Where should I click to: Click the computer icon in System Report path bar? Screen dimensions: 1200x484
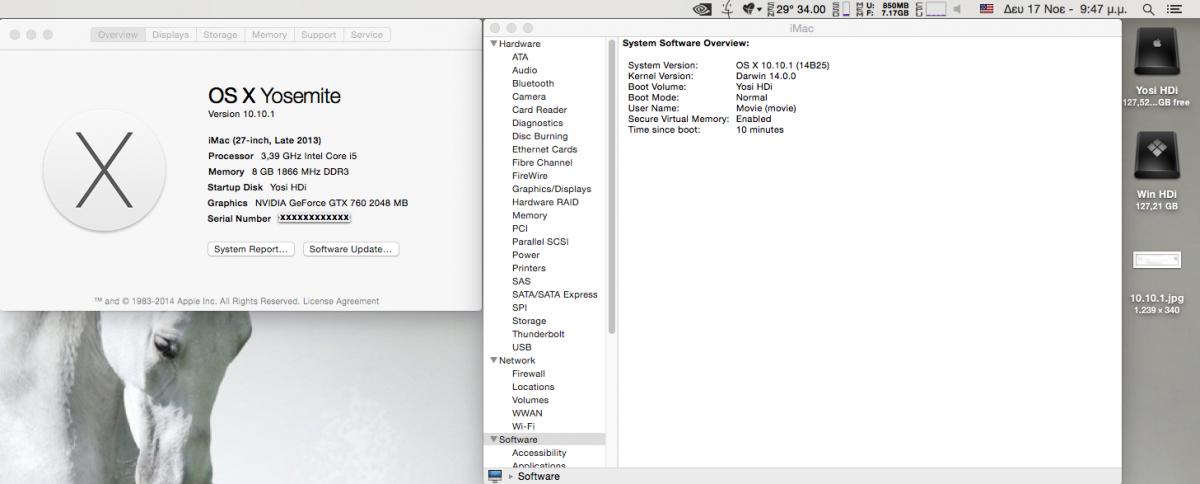(x=494, y=476)
